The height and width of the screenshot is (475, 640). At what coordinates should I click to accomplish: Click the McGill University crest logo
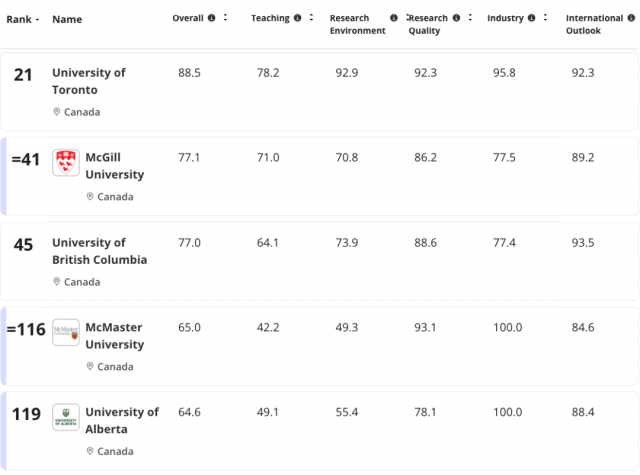coord(66,164)
